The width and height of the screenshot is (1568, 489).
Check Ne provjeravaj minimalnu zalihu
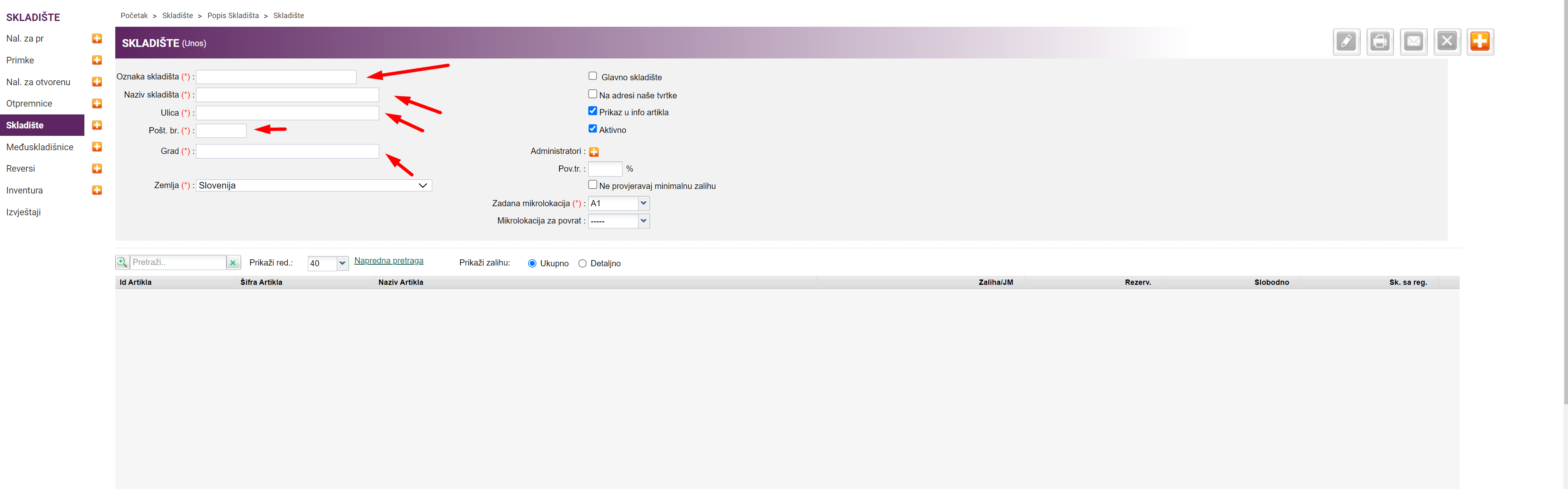592,184
